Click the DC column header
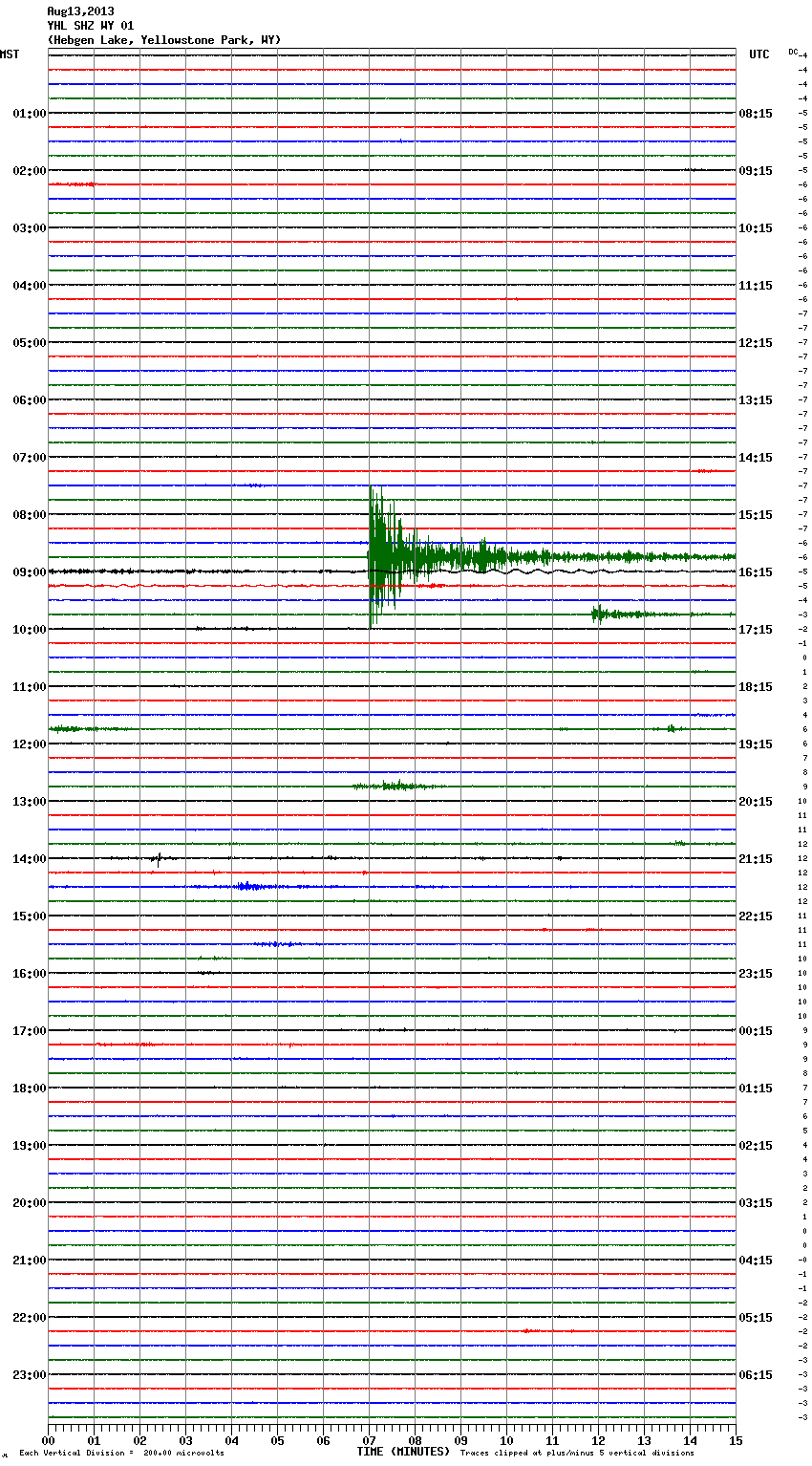The width and height of the screenshot is (812, 1466). [793, 52]
